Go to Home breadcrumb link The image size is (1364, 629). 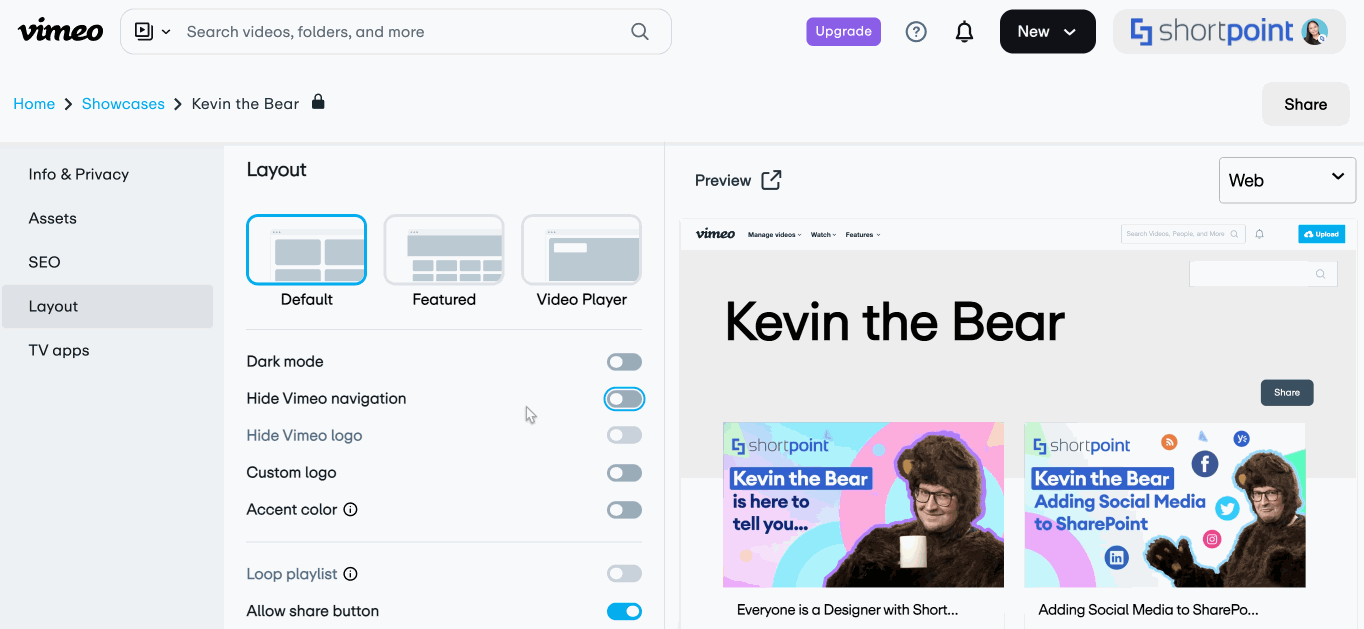click(34, 104)
